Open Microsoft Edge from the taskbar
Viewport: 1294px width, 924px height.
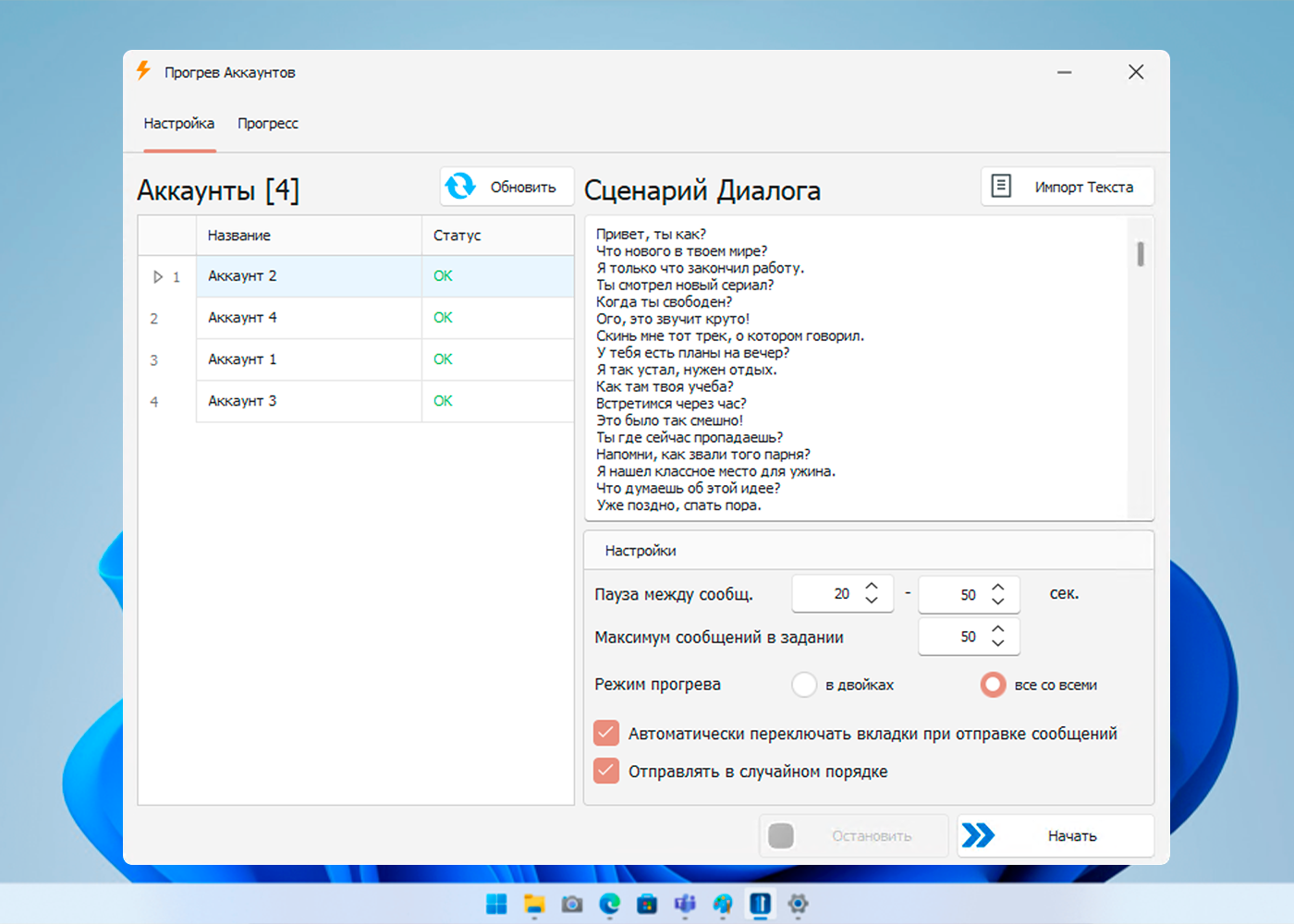pyautogui.click(x=609, y=904)
